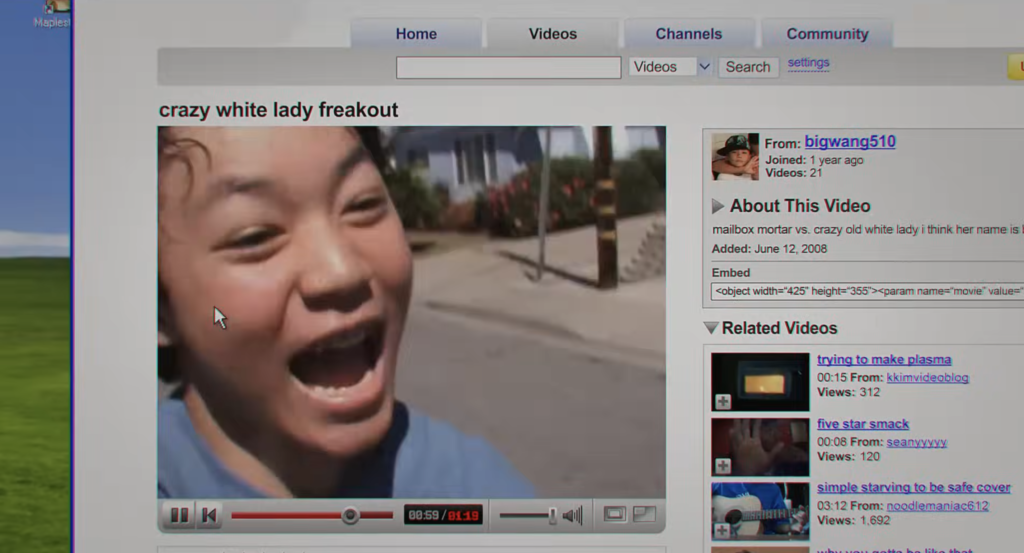Adjust the volume slider handle
Image resolution: width=1024 pixels, height=553 pixels.
pos(552,515)
